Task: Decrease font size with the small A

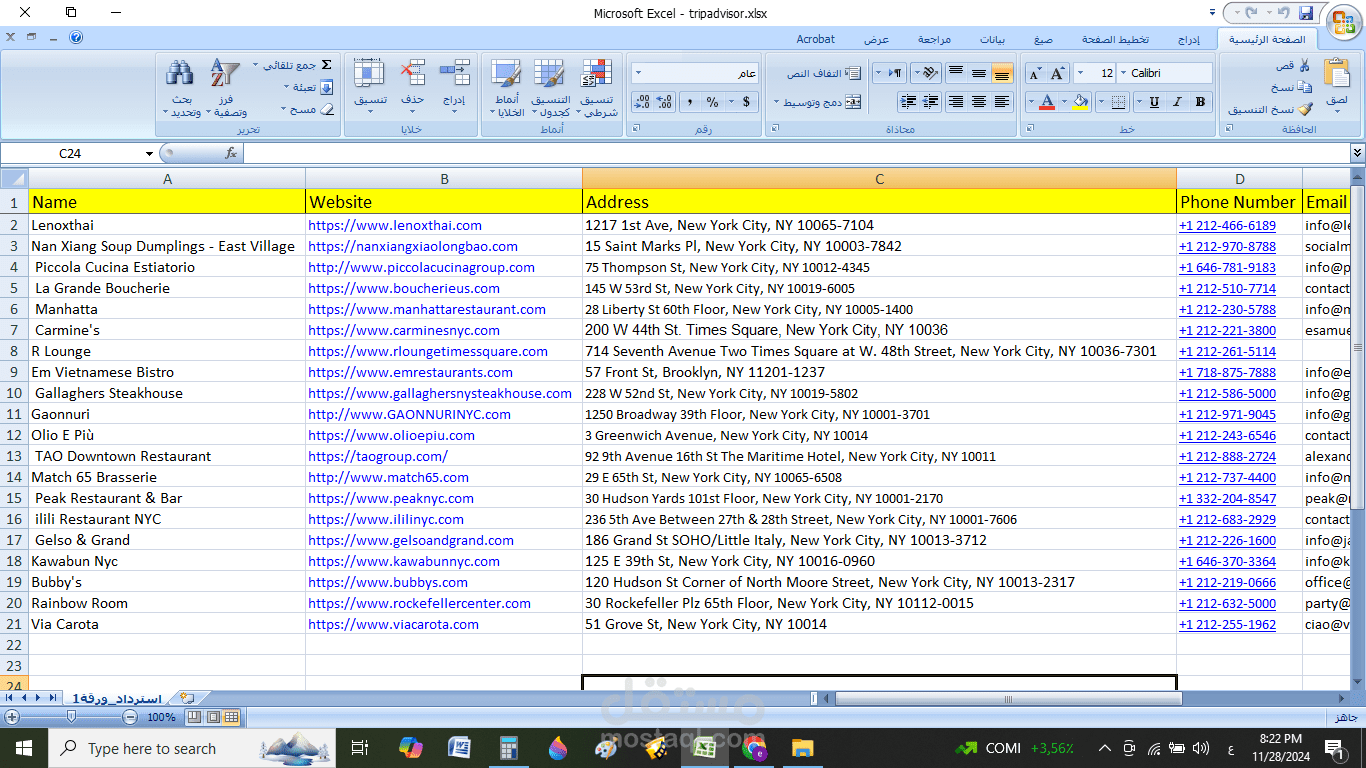Action: point(1034,73)
